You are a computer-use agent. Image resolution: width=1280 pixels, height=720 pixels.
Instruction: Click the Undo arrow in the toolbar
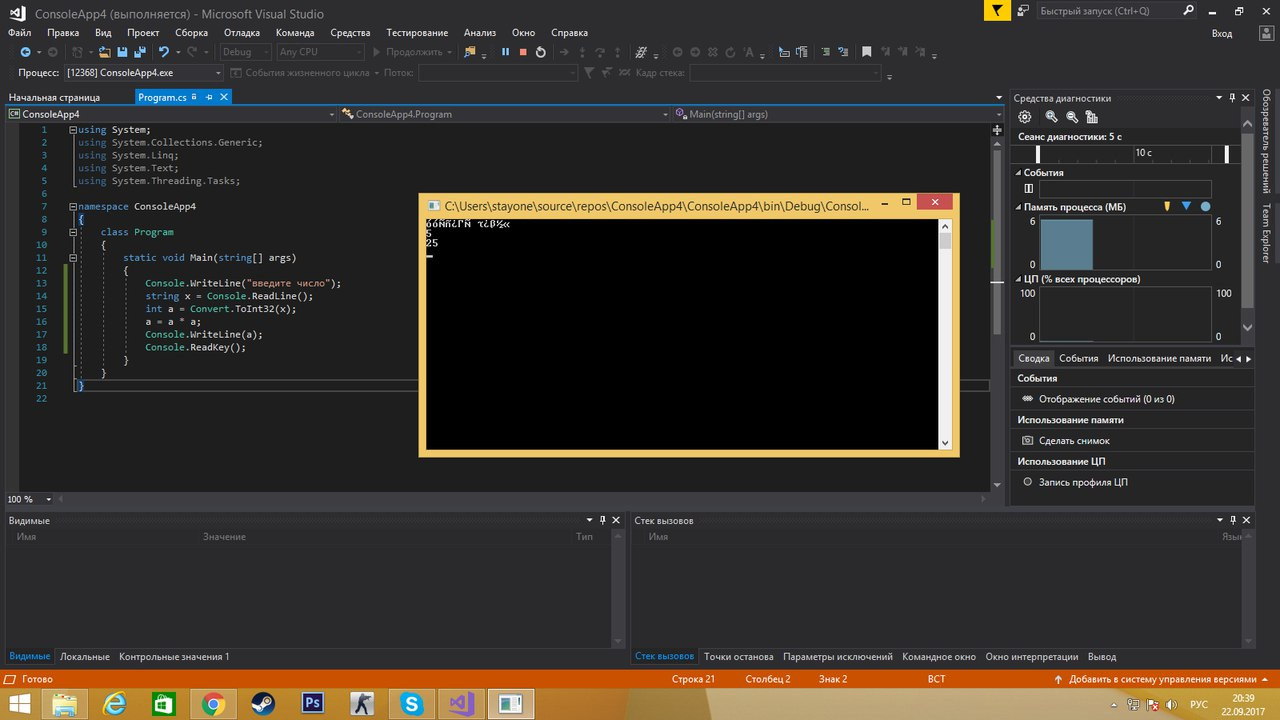164,52
